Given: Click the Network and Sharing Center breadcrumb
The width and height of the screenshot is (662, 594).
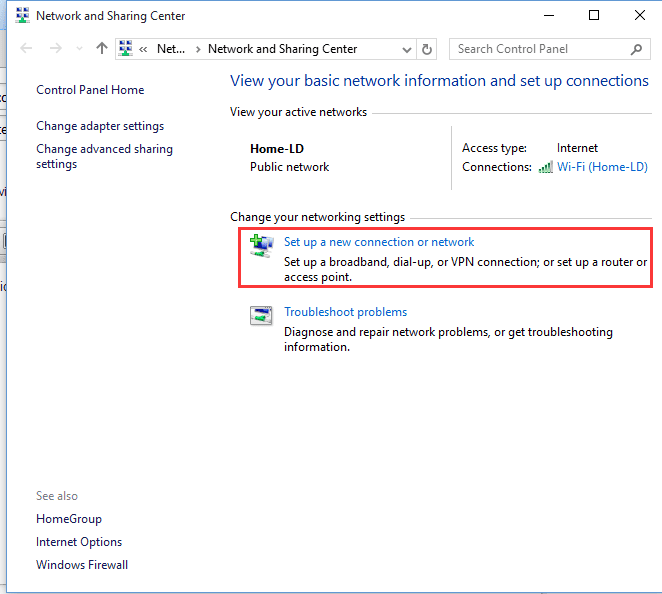Looking at the screenshot, I should (282, 49).
